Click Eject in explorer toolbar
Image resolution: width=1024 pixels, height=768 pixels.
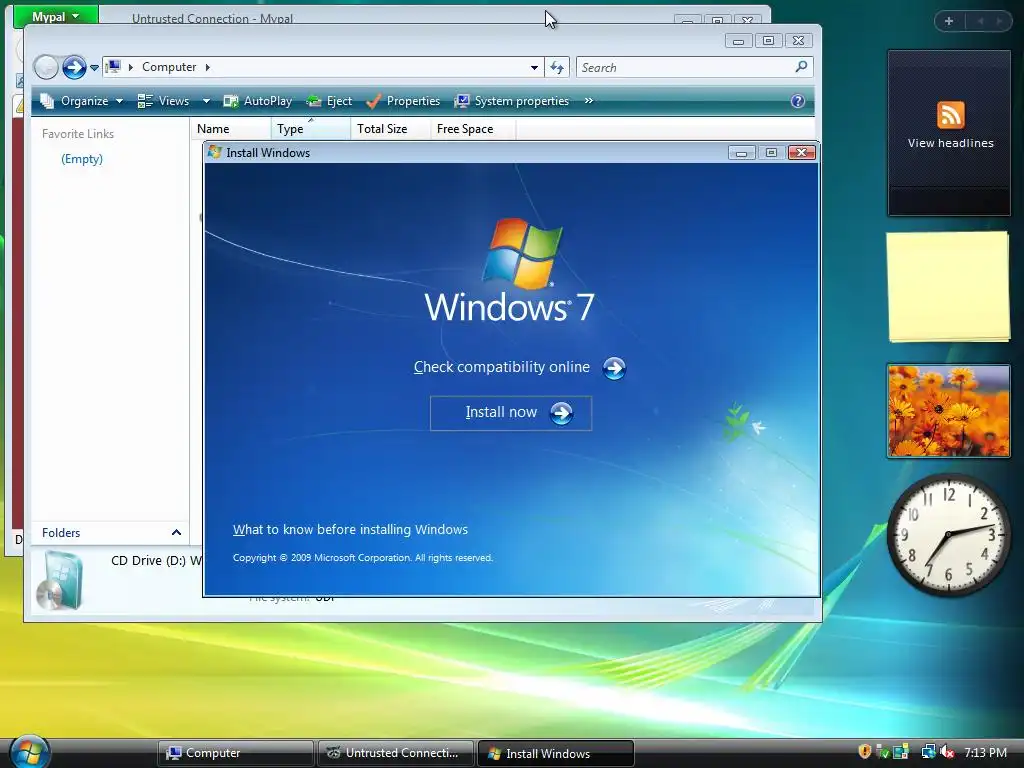click(x=329, y=101)
